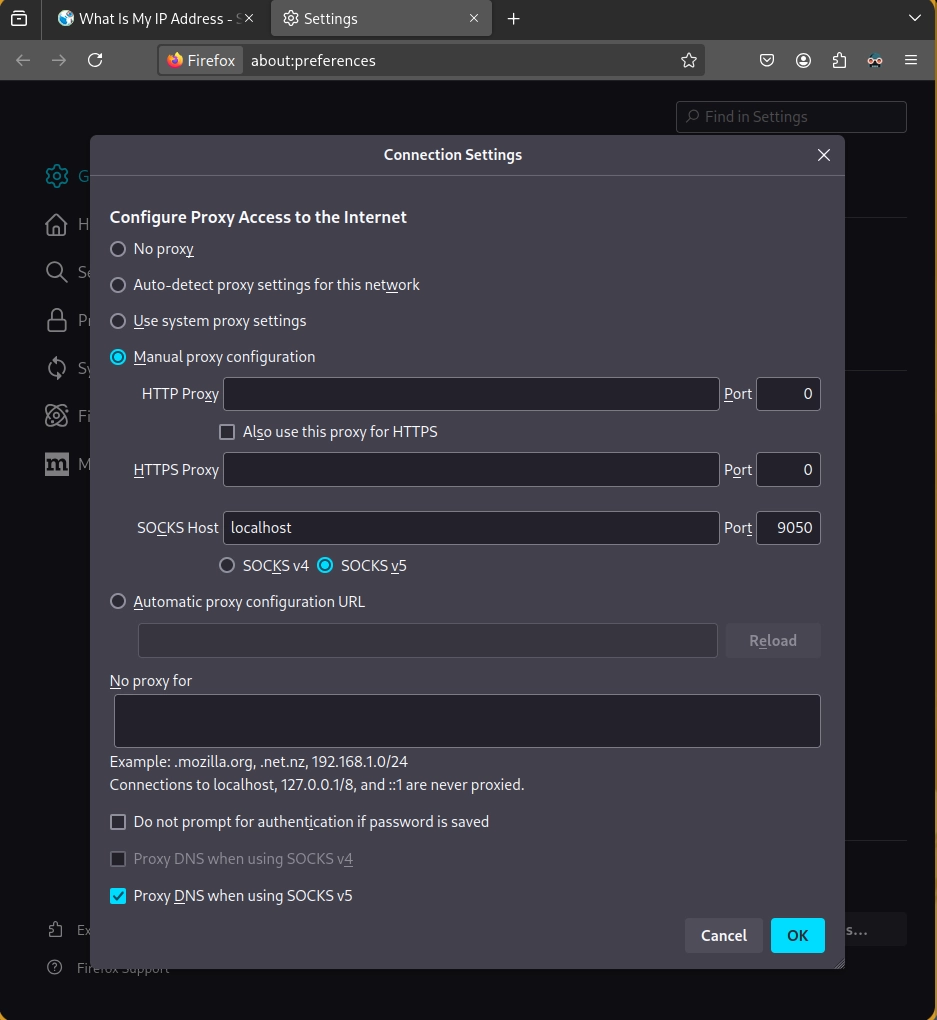The width and height of the screenshot is (937, 1020).
Task: Open the recent browsing (Firefox View) icon
Action: (x=20, y=18)
